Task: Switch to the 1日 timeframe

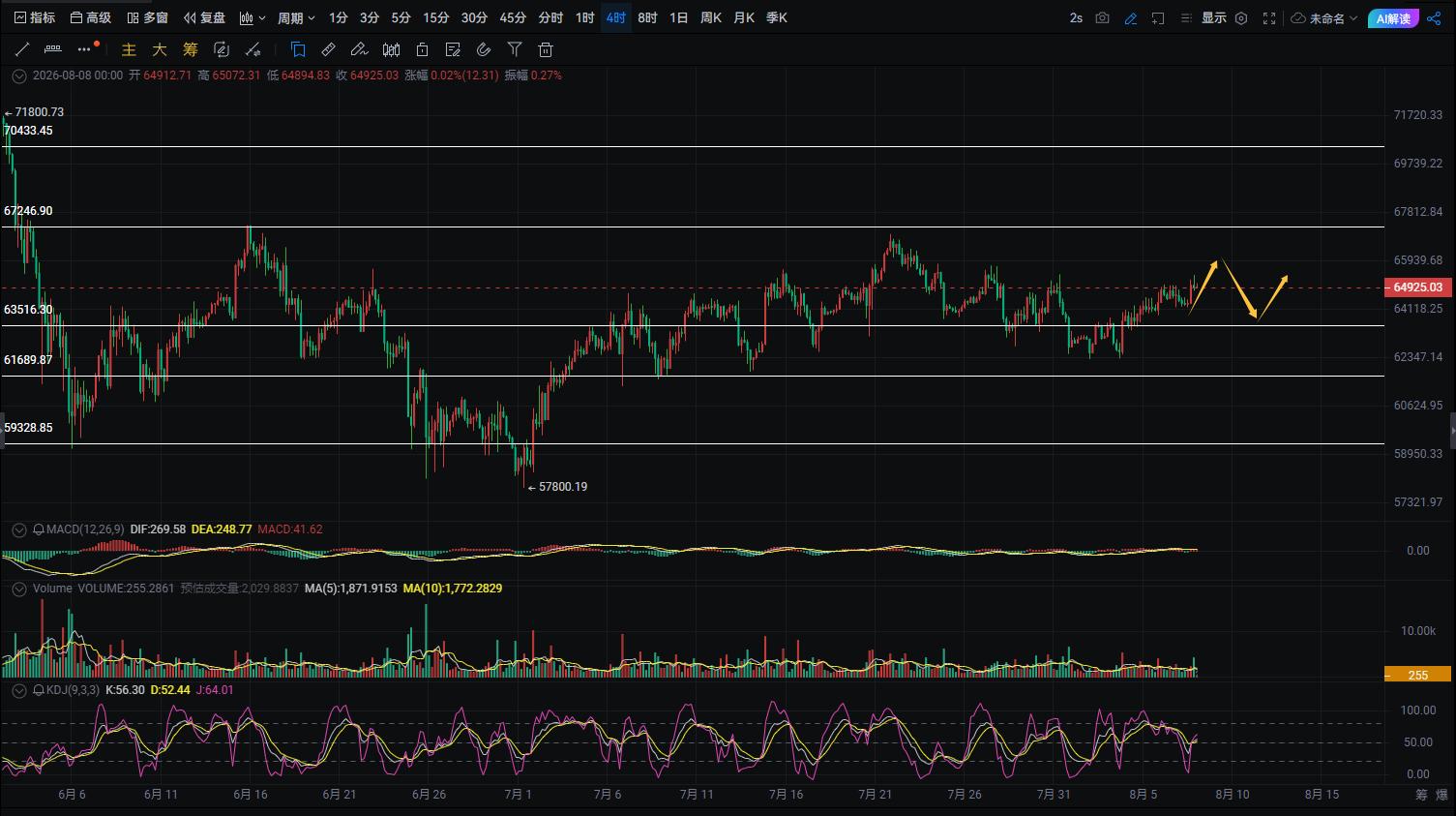Action: pyautogui.click(x=679, y=17)
